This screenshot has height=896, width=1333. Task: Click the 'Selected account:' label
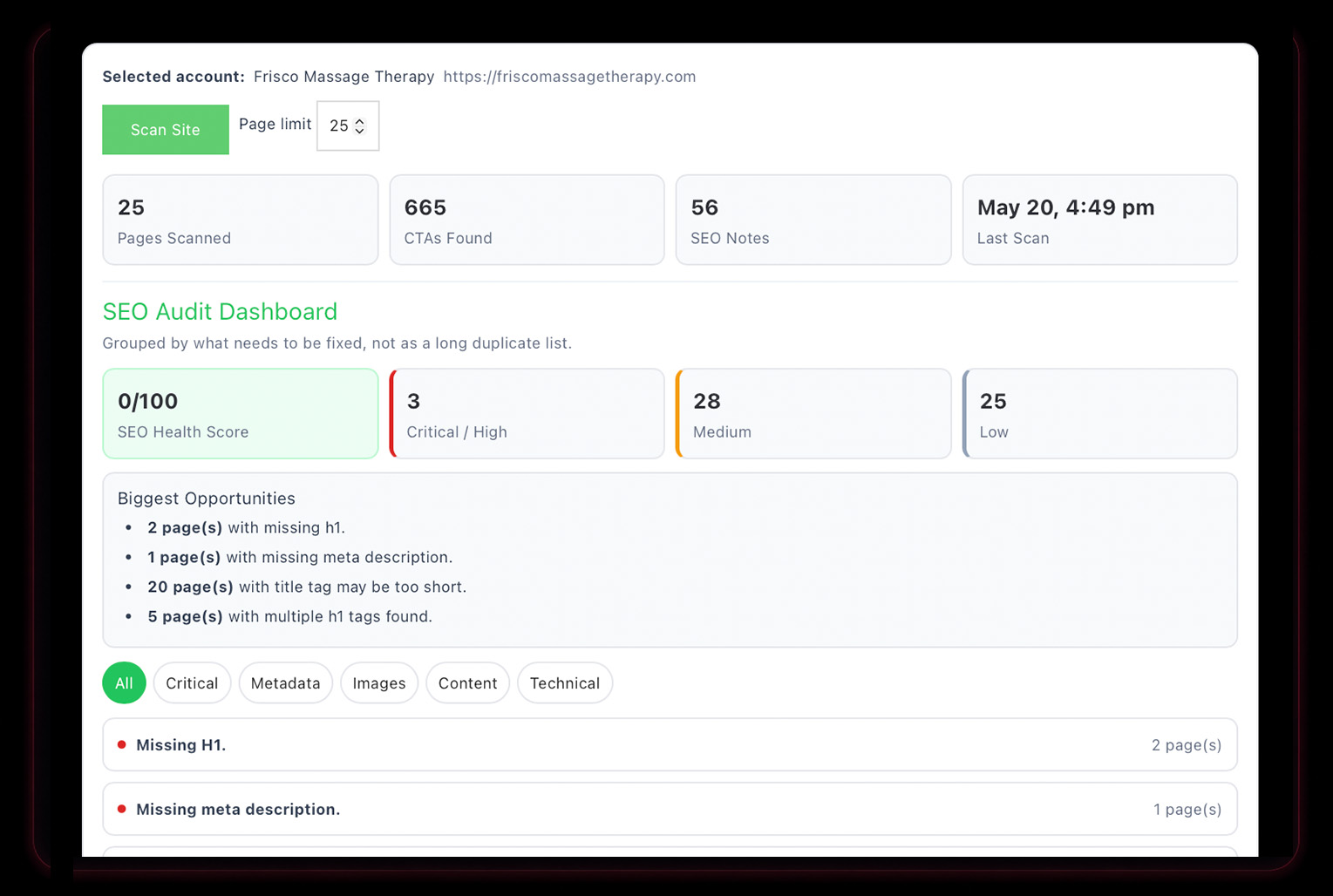173,77
